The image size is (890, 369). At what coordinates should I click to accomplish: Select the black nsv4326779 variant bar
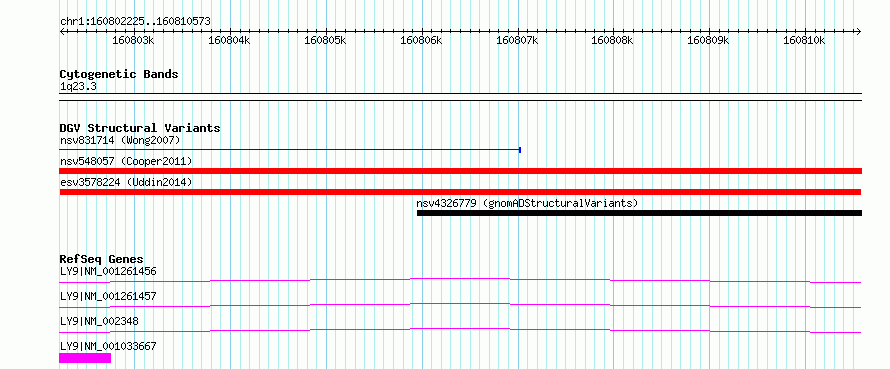pos(639,213)
